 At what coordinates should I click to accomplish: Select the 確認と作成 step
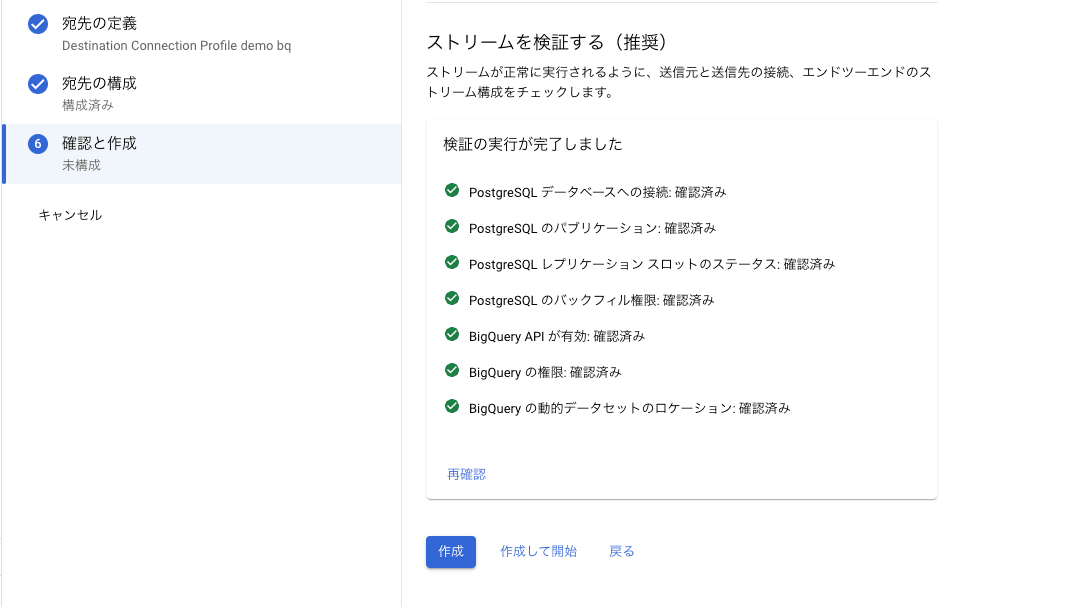[x=99, y=144]
